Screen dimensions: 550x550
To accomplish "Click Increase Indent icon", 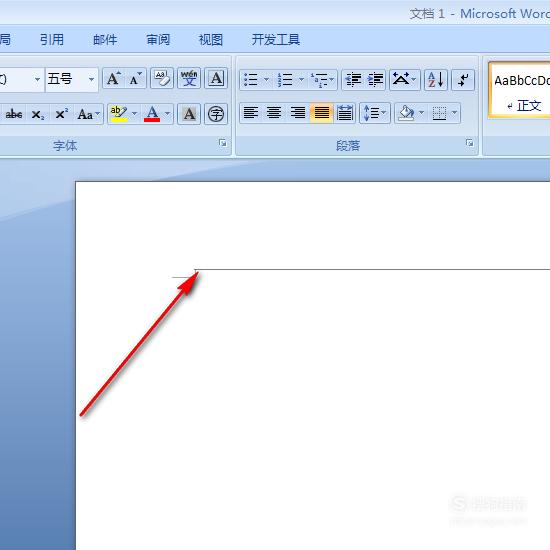I will coord(375,80).
